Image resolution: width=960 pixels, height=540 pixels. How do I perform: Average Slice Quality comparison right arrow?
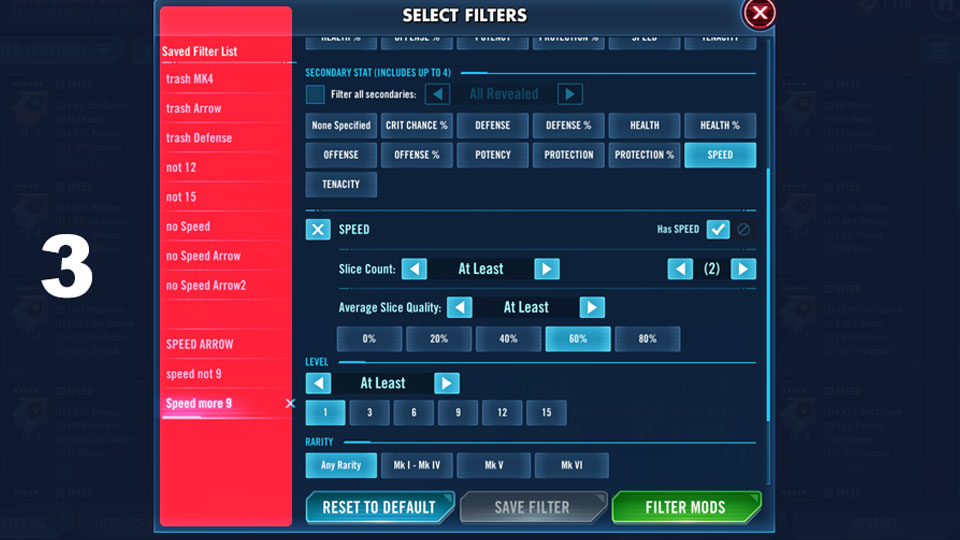pyautogui.click(x=592, y=307)
